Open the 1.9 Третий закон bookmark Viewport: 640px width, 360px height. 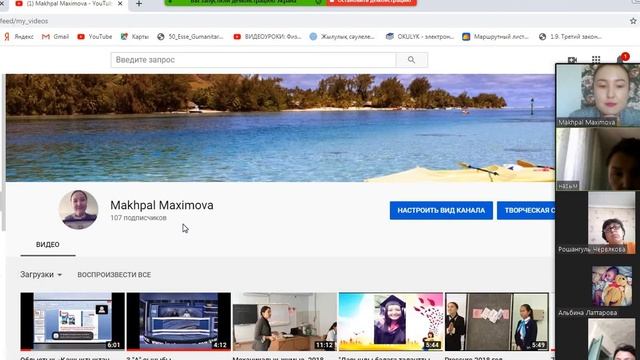(570, 37)
